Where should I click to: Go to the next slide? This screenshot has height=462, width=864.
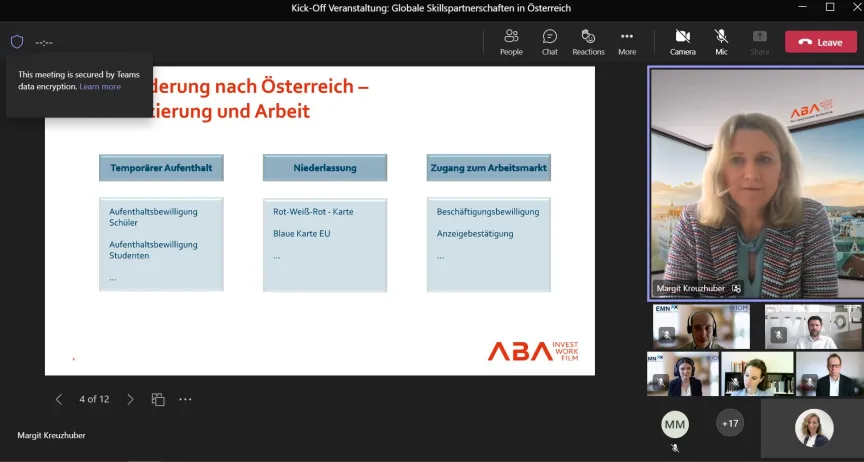[x=130, y=399]
